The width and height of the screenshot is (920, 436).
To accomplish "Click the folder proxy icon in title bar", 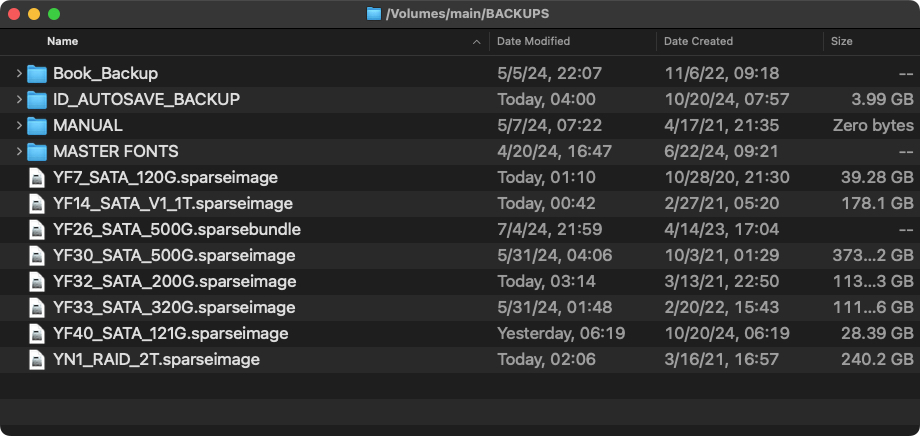I will 374,14.
